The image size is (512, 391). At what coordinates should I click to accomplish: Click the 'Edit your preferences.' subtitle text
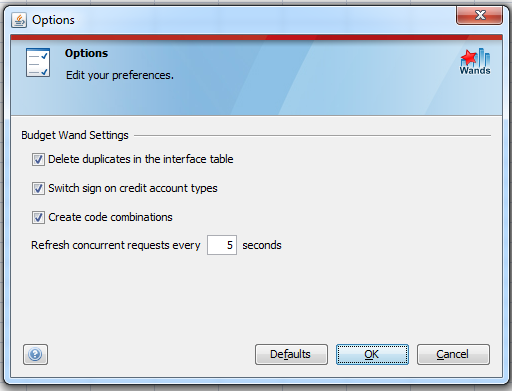120,75
